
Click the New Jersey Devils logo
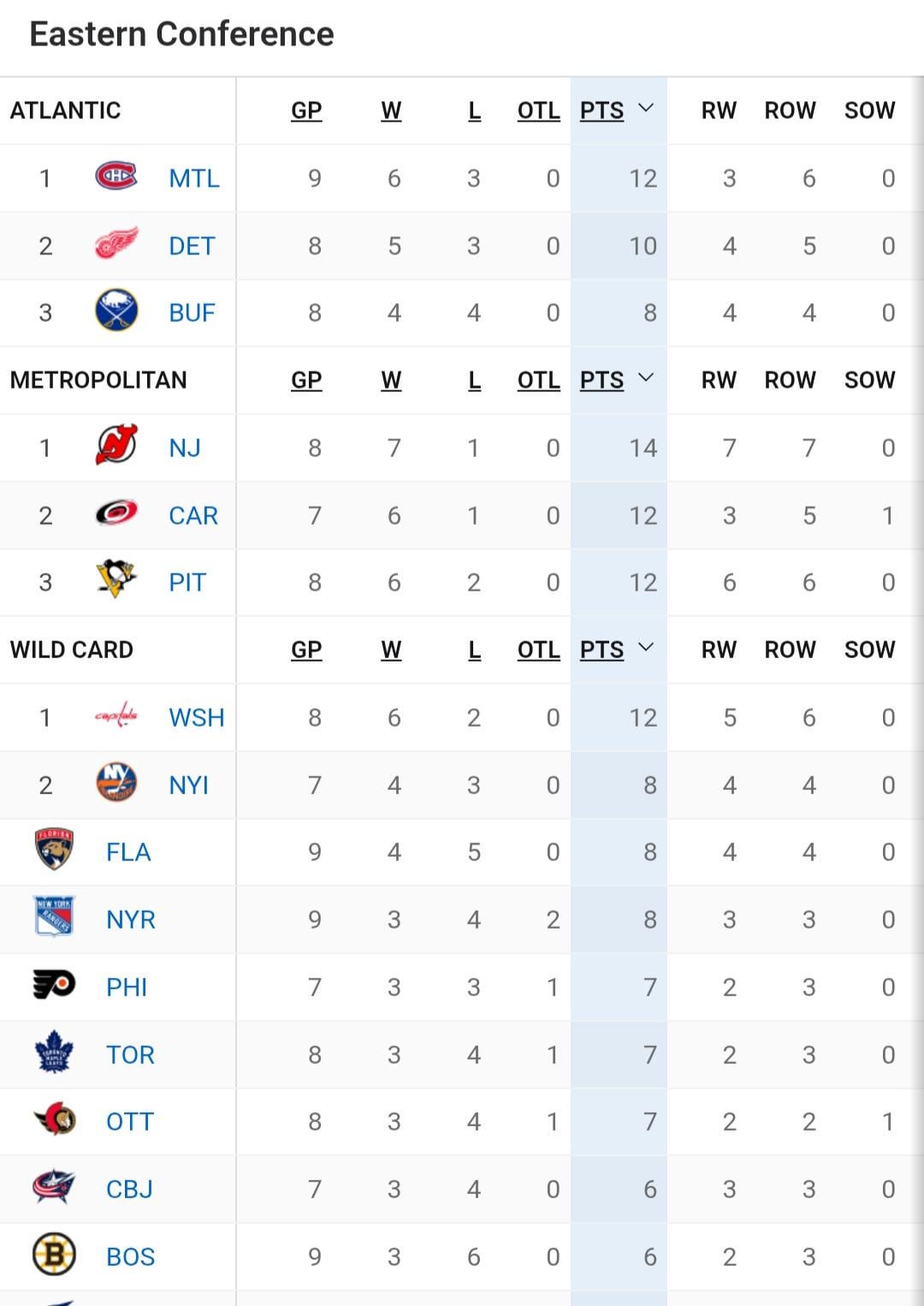[115, 446]
